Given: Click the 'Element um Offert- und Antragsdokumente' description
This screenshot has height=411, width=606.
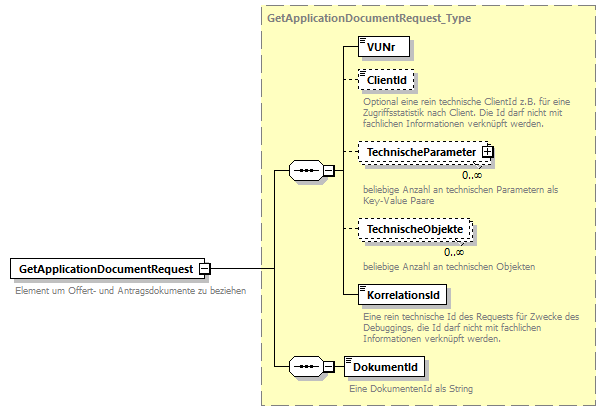Looking at the screenshot, I should [130, 291].
